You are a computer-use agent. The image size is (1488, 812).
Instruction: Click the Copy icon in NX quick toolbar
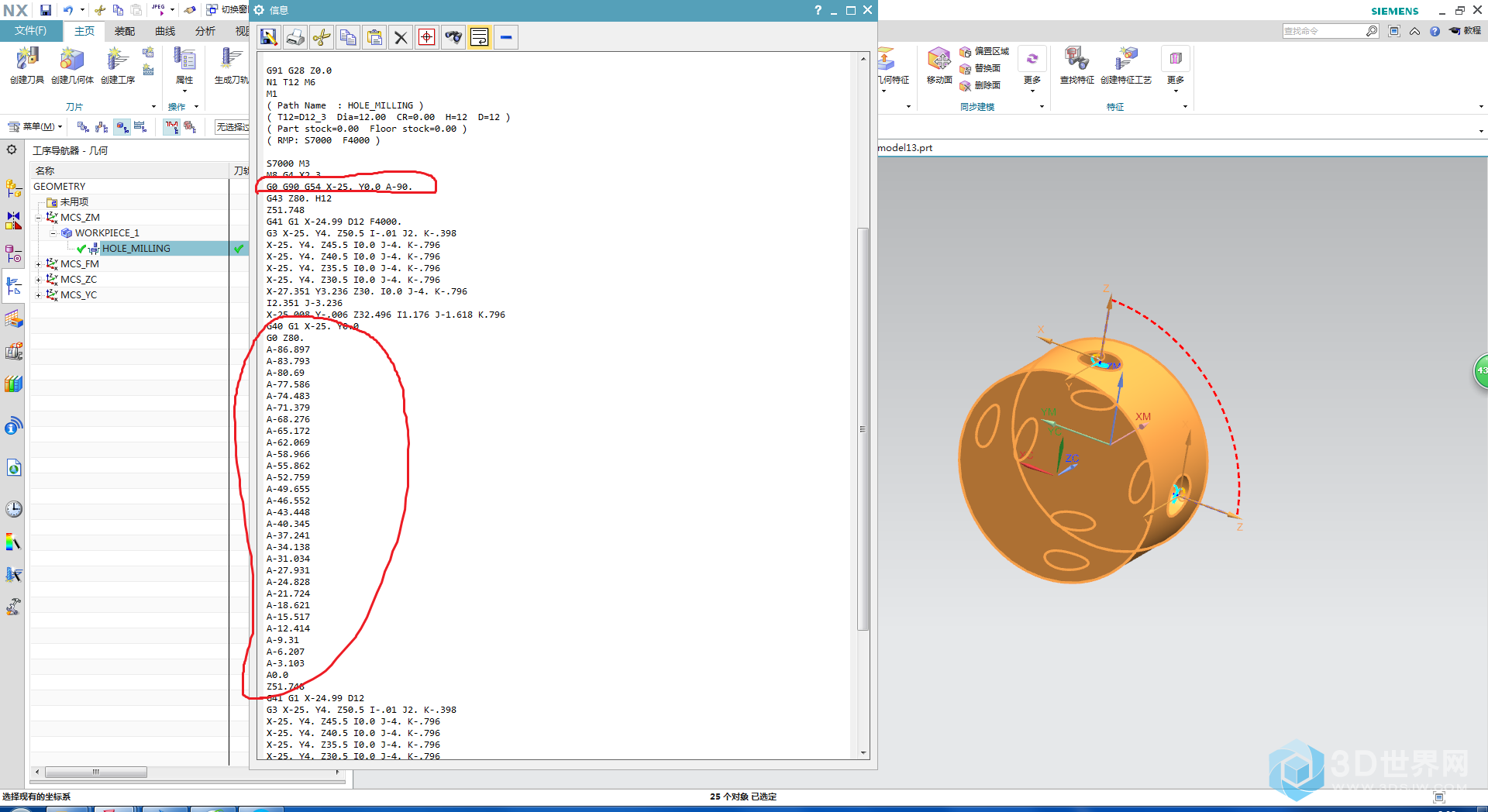pos(118,10)
